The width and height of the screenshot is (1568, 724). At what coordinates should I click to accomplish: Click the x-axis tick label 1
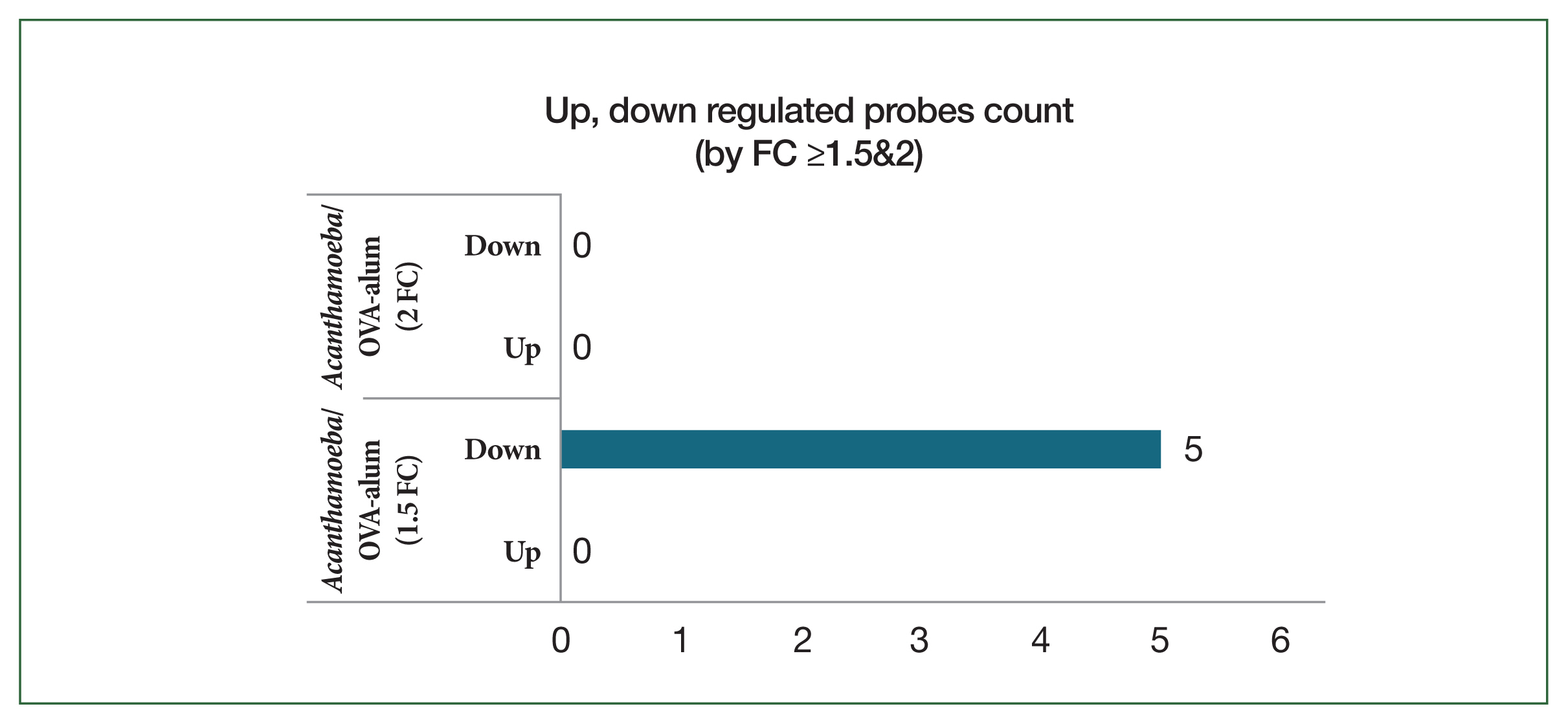coord(680,641)
